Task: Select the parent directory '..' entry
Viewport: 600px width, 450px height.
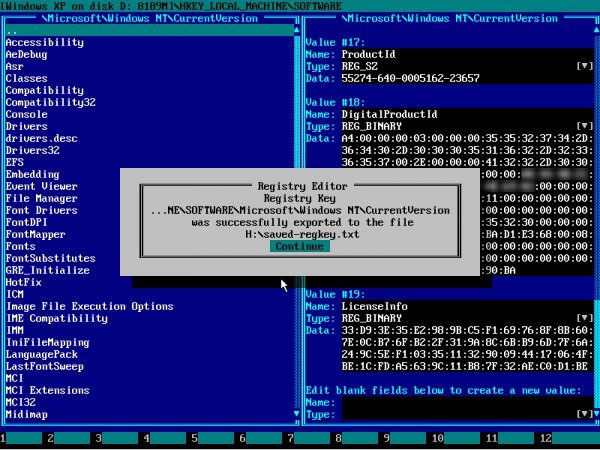Action: [150, 30]
